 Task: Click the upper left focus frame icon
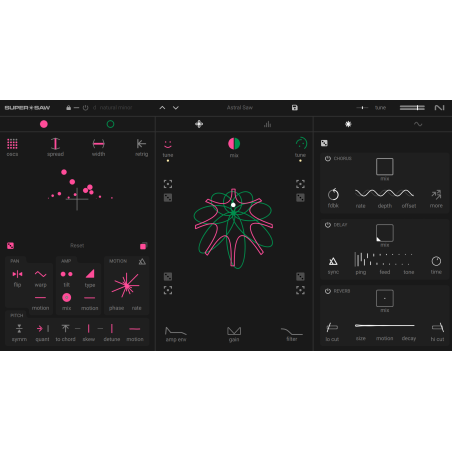[x=168, y=184]
